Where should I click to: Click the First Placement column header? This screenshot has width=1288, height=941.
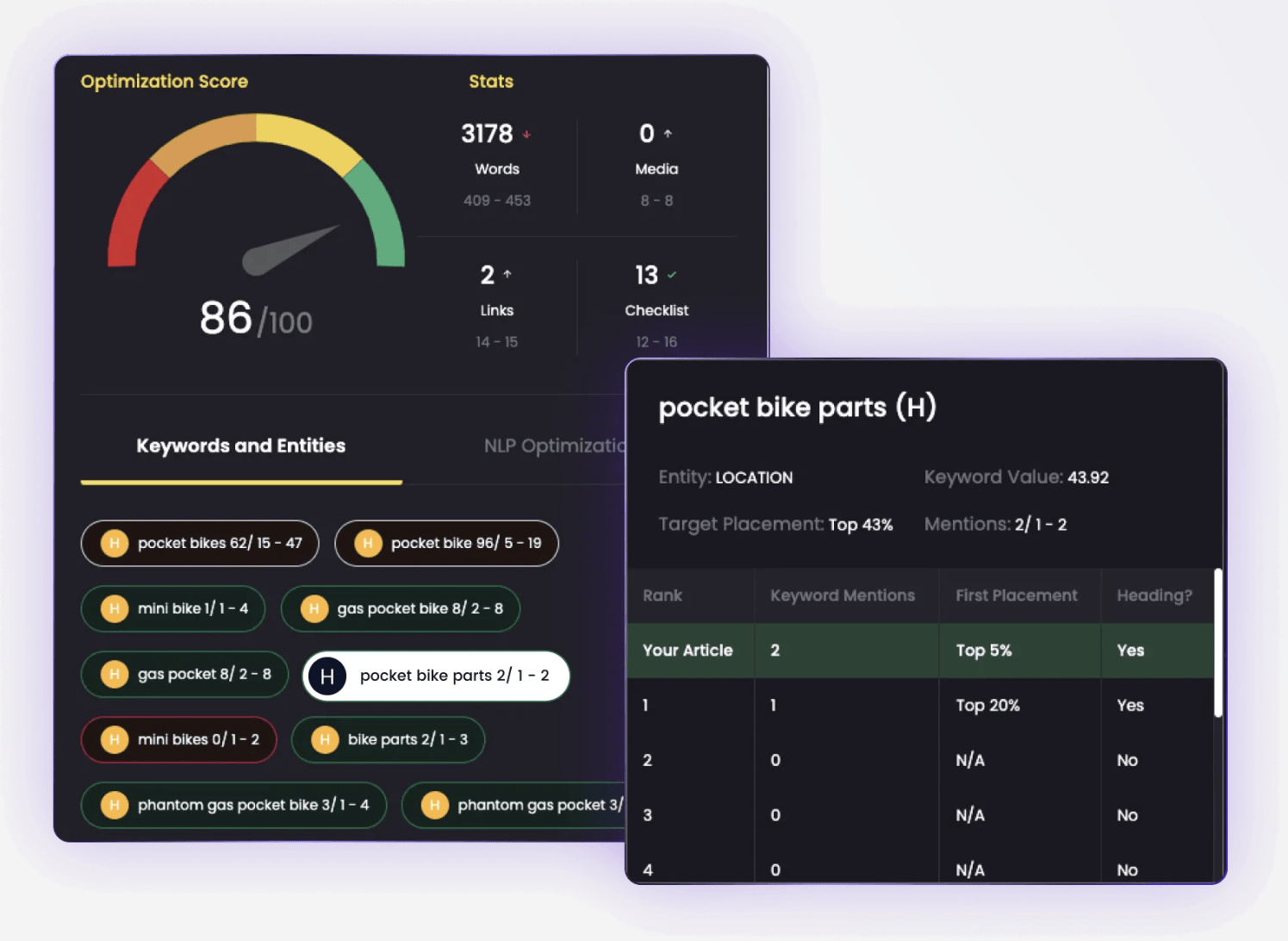click(1017, 595)
